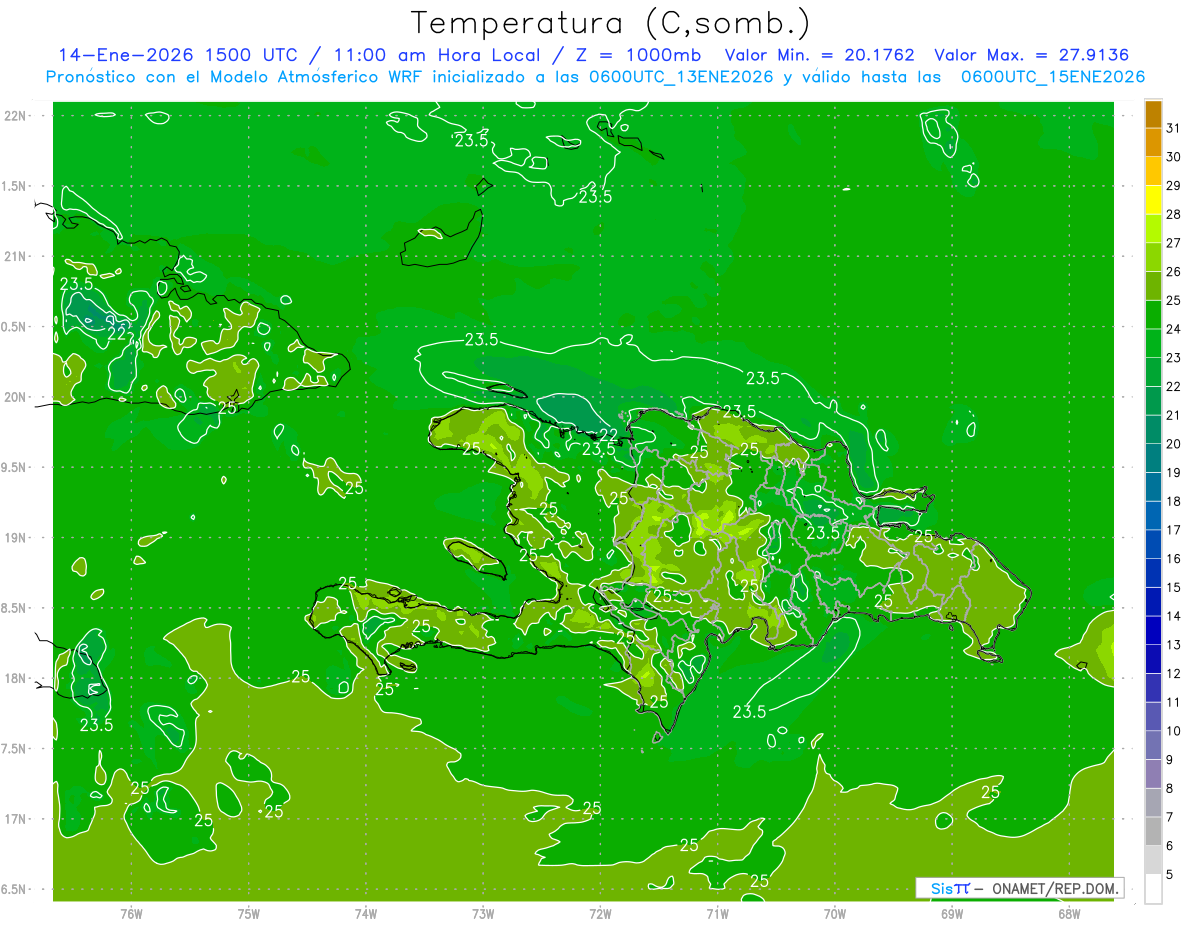Screen dimensions: 1200x927
Task: Click the '18N' latitude axis label
Action: (17, 678)
